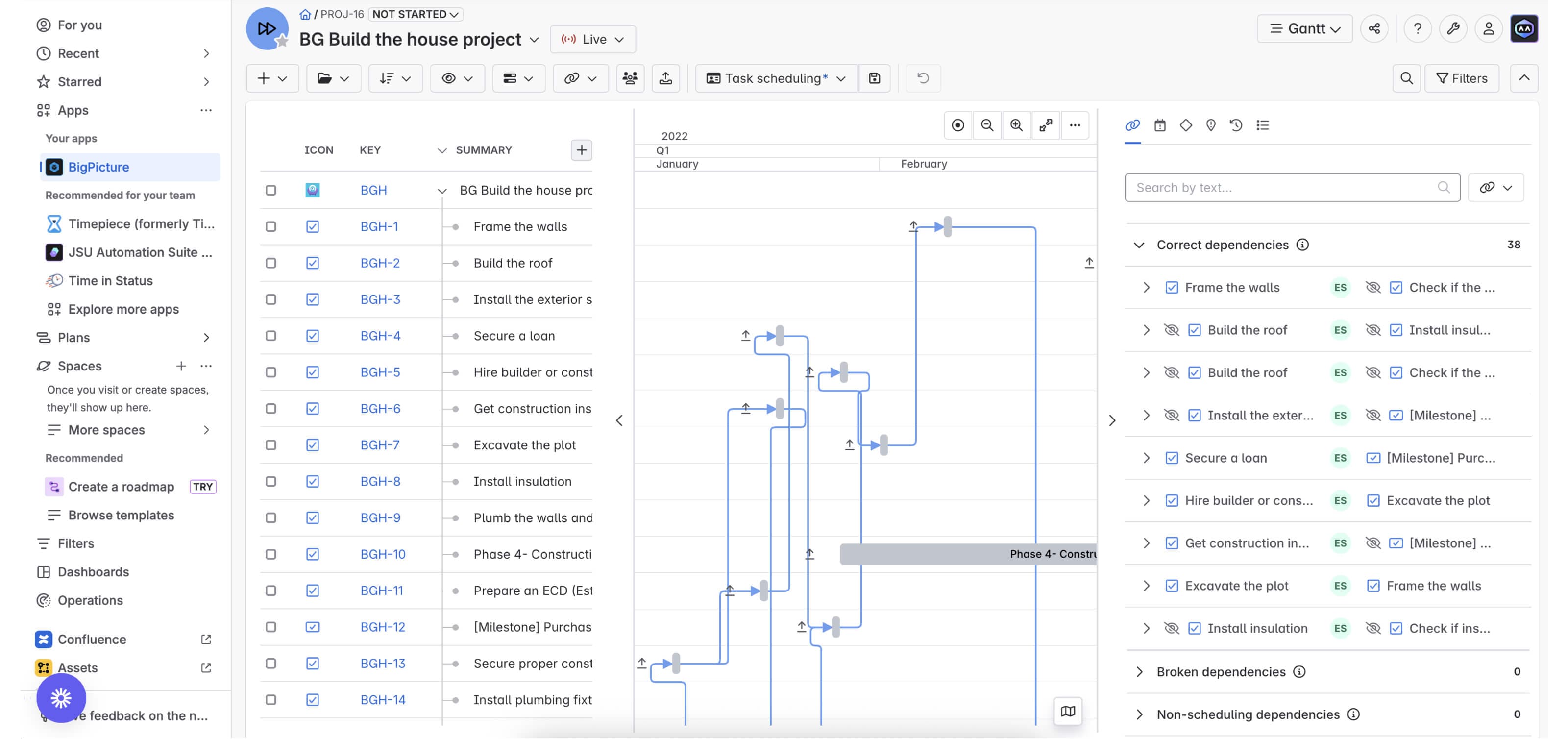Open BigPicture in the sidebar

130,167
